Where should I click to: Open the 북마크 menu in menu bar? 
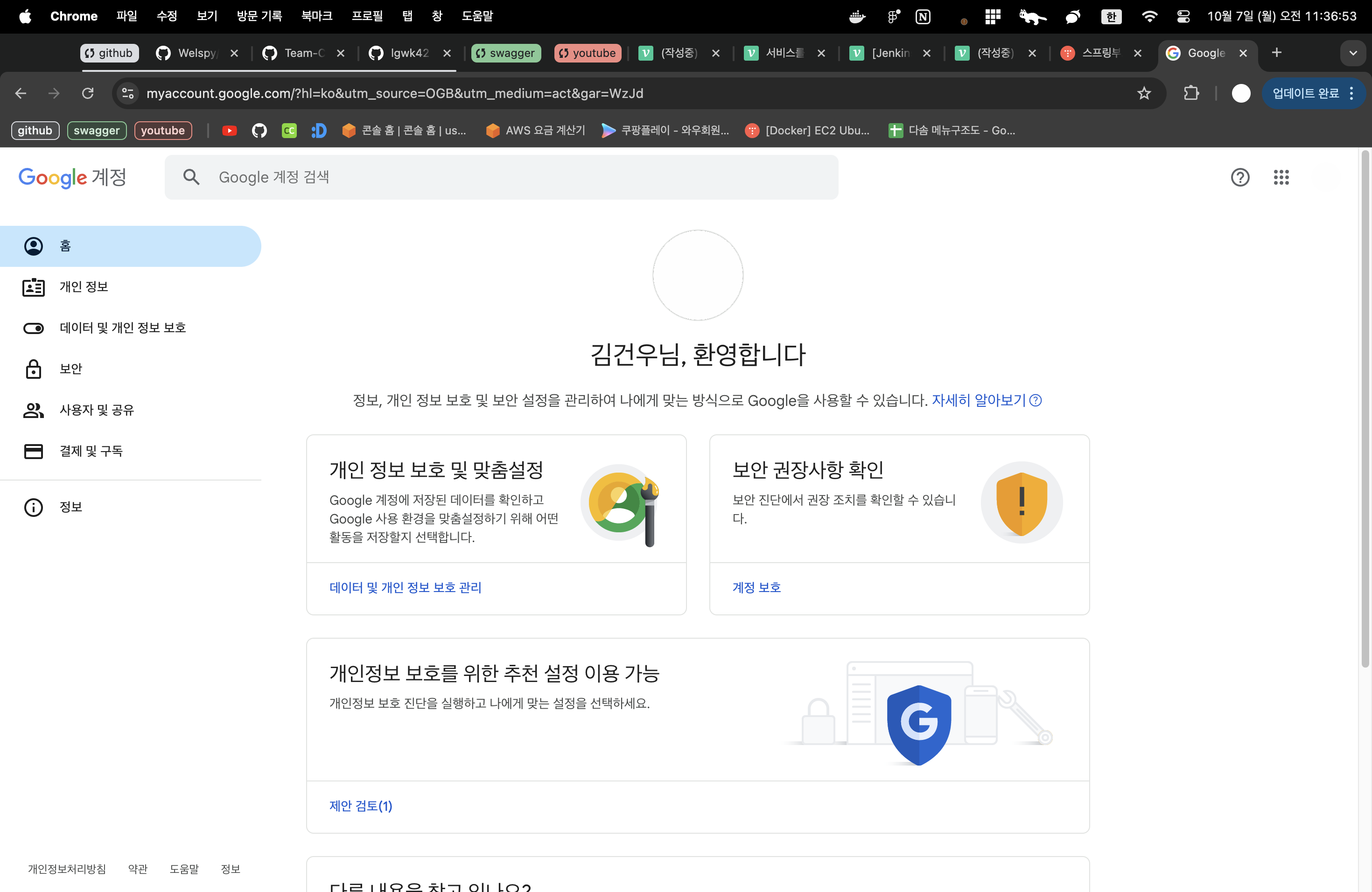(316, 16)
